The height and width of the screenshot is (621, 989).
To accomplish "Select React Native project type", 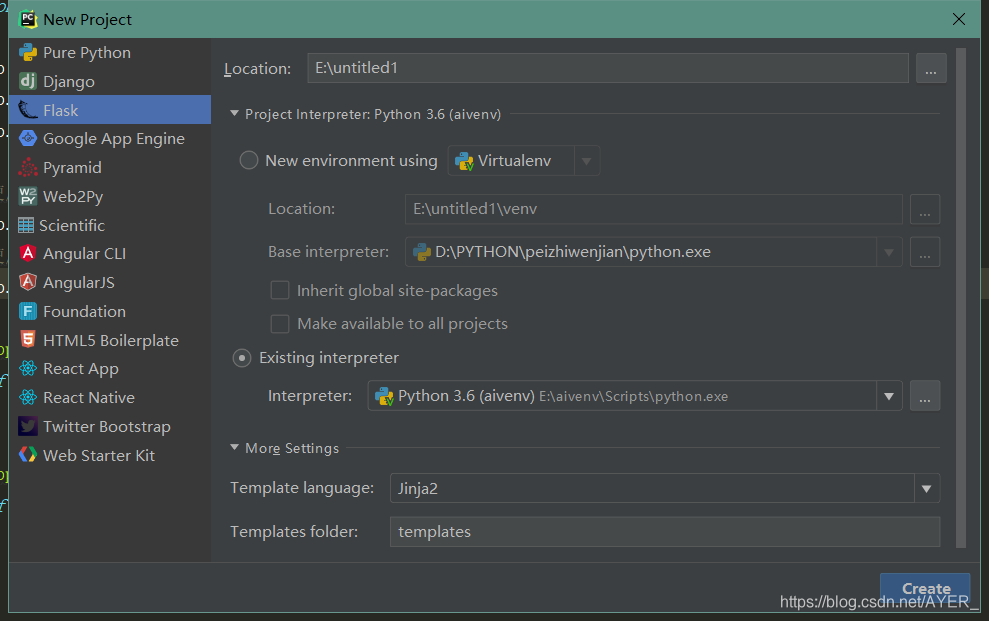I will pos(110,397).
